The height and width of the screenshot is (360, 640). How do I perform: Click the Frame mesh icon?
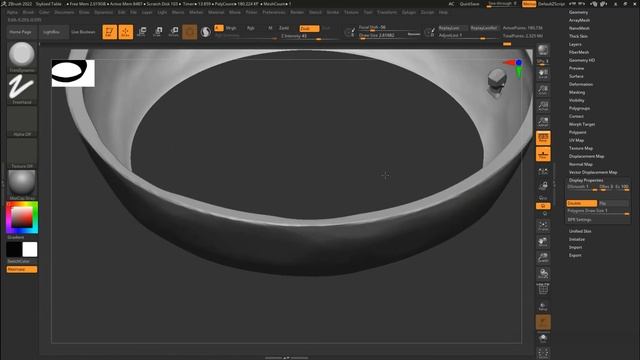pos(543,226)
